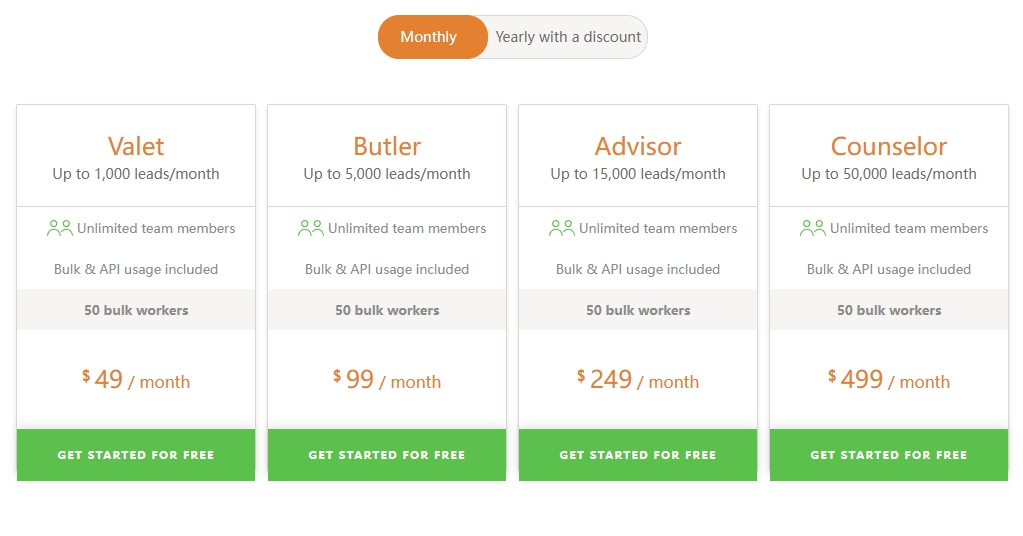This screenshot has width=1023, height=536.
Task: Select the Valet plan title
Action: [x=136, y=146]
